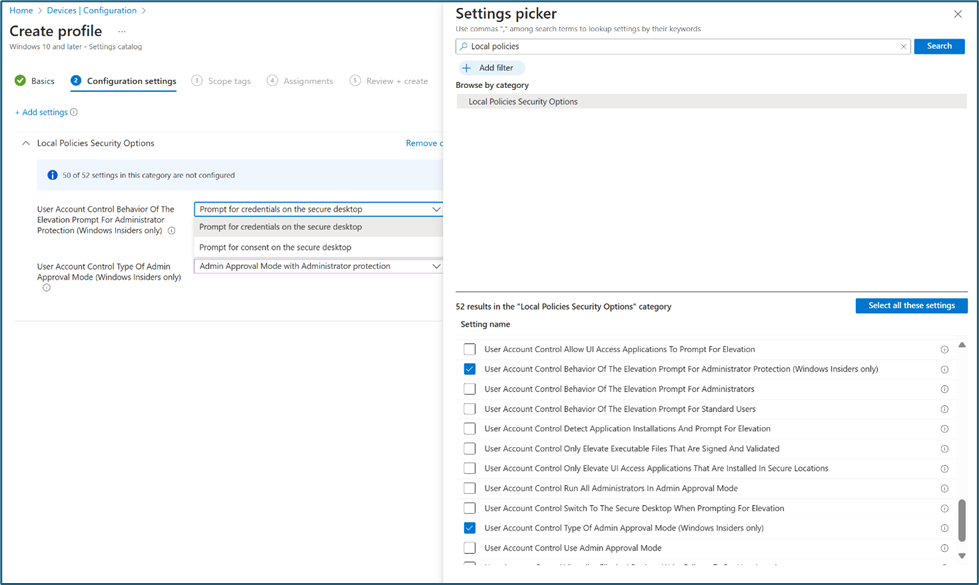Viewport: 979px width, 585px height.
Task: Select Prompt for consent on the secure desktop
Action: [x=275, y=247]
